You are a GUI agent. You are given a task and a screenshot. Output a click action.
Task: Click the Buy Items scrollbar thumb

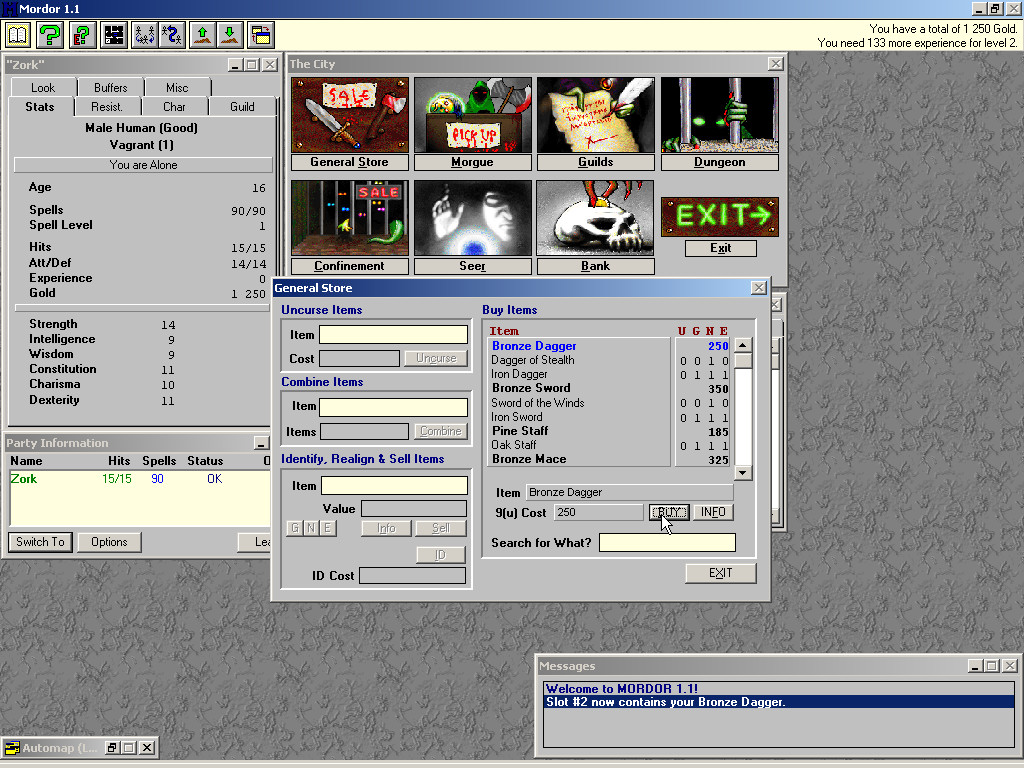(x=743, y=360)
